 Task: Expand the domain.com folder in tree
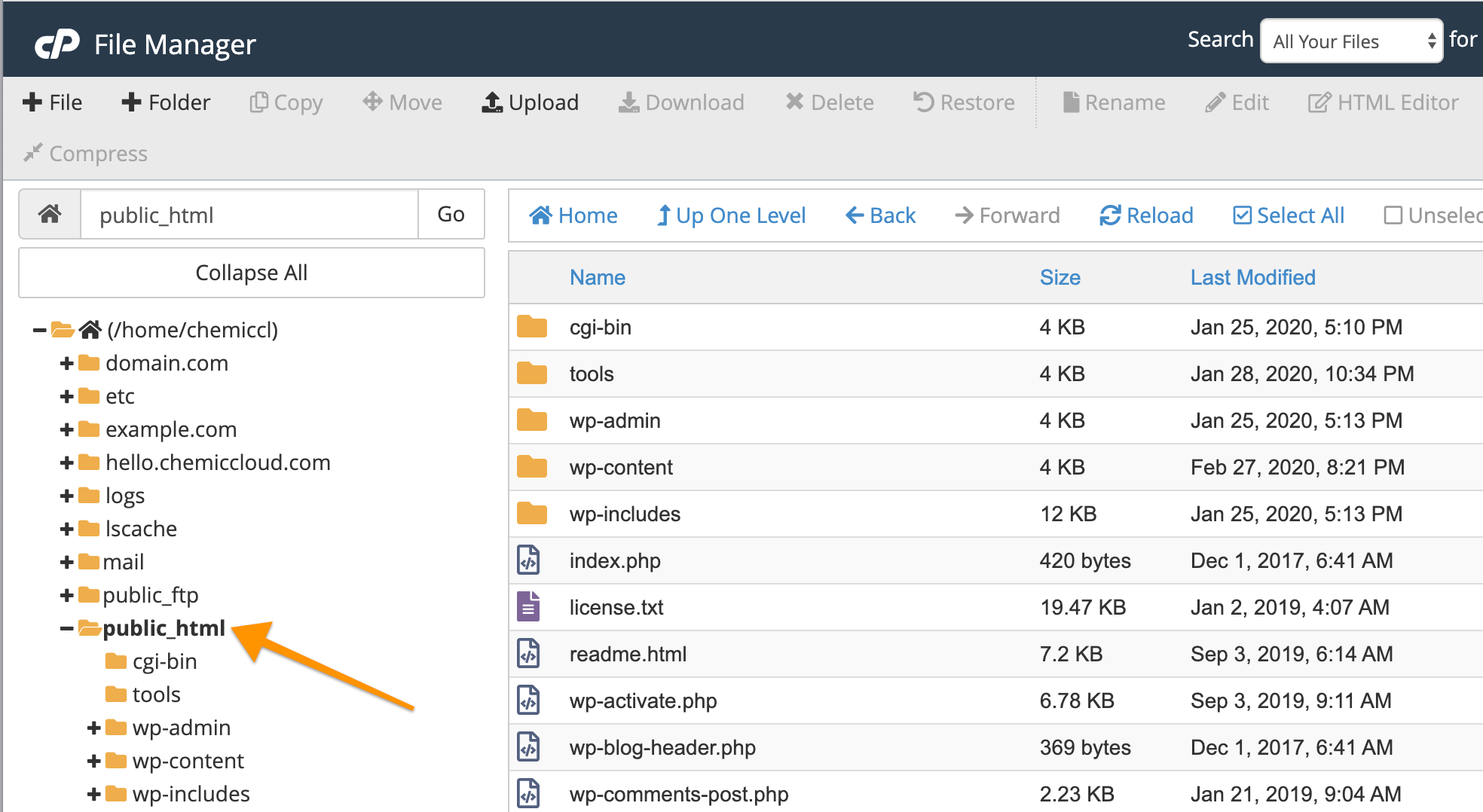(x=67, y=364)
